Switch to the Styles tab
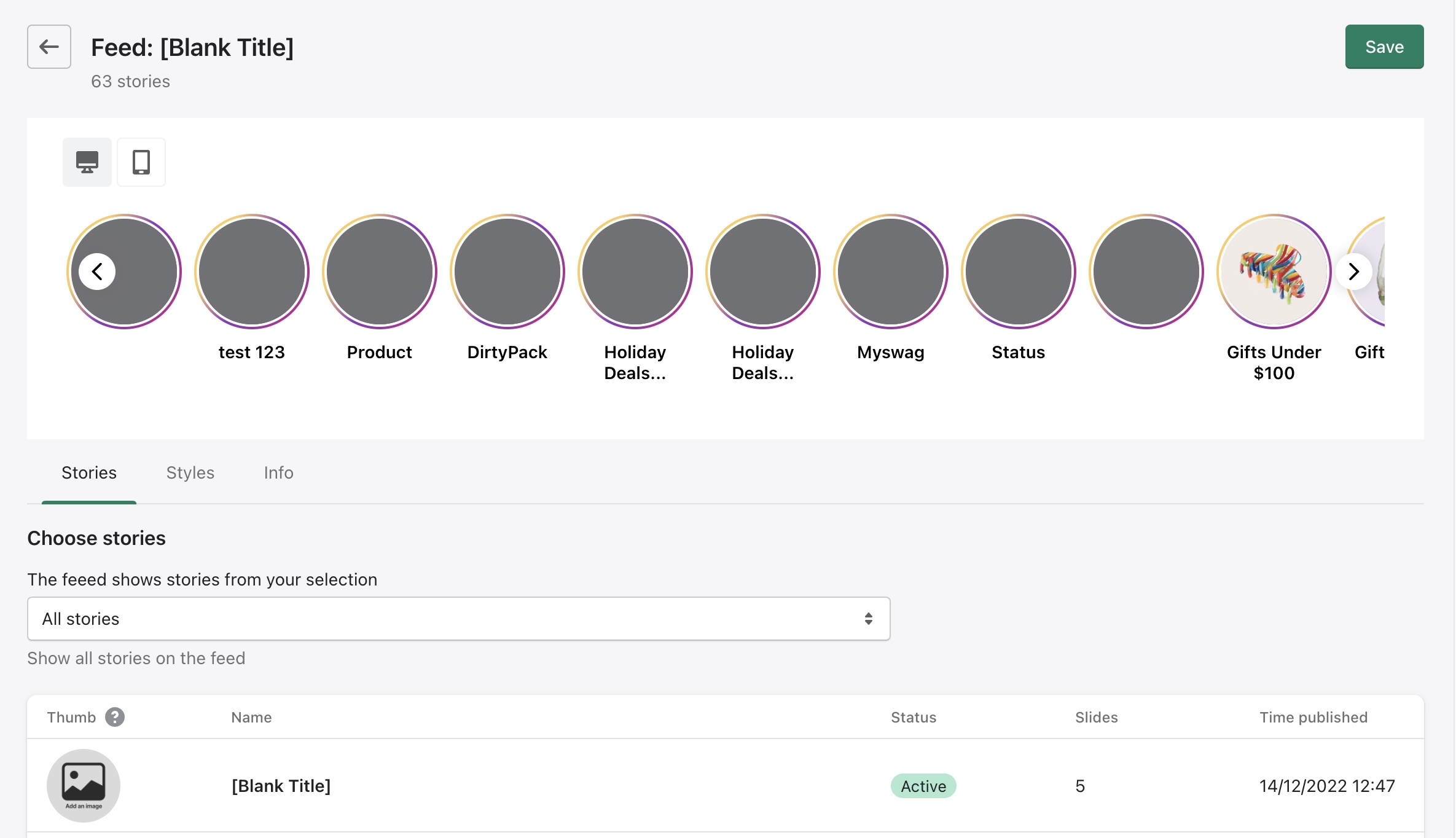 click(190, 472)
